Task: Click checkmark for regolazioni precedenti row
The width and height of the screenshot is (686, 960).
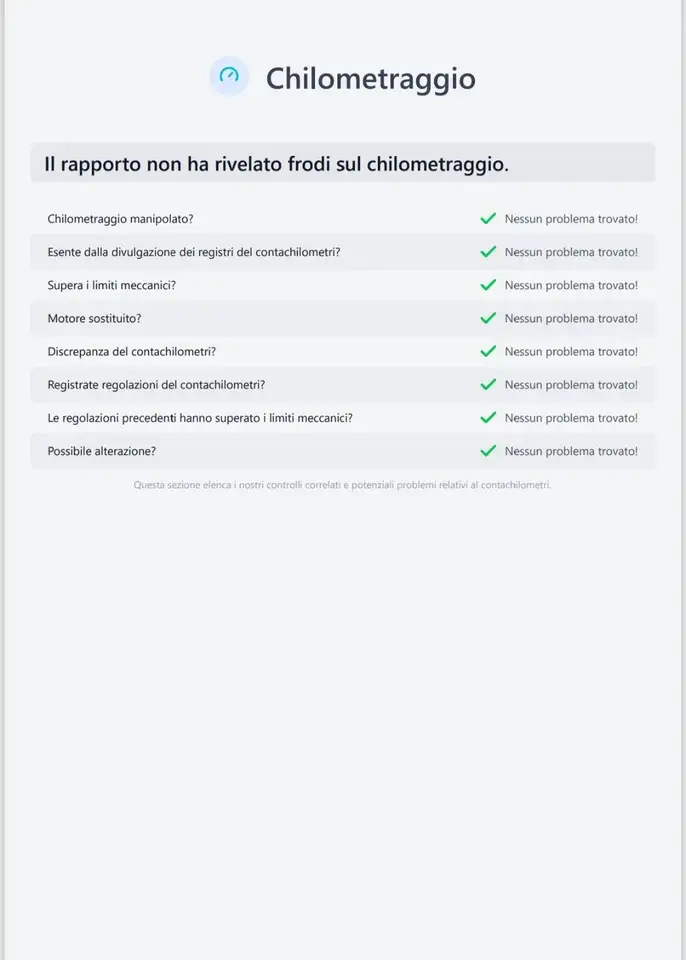Action: point(488,418)
